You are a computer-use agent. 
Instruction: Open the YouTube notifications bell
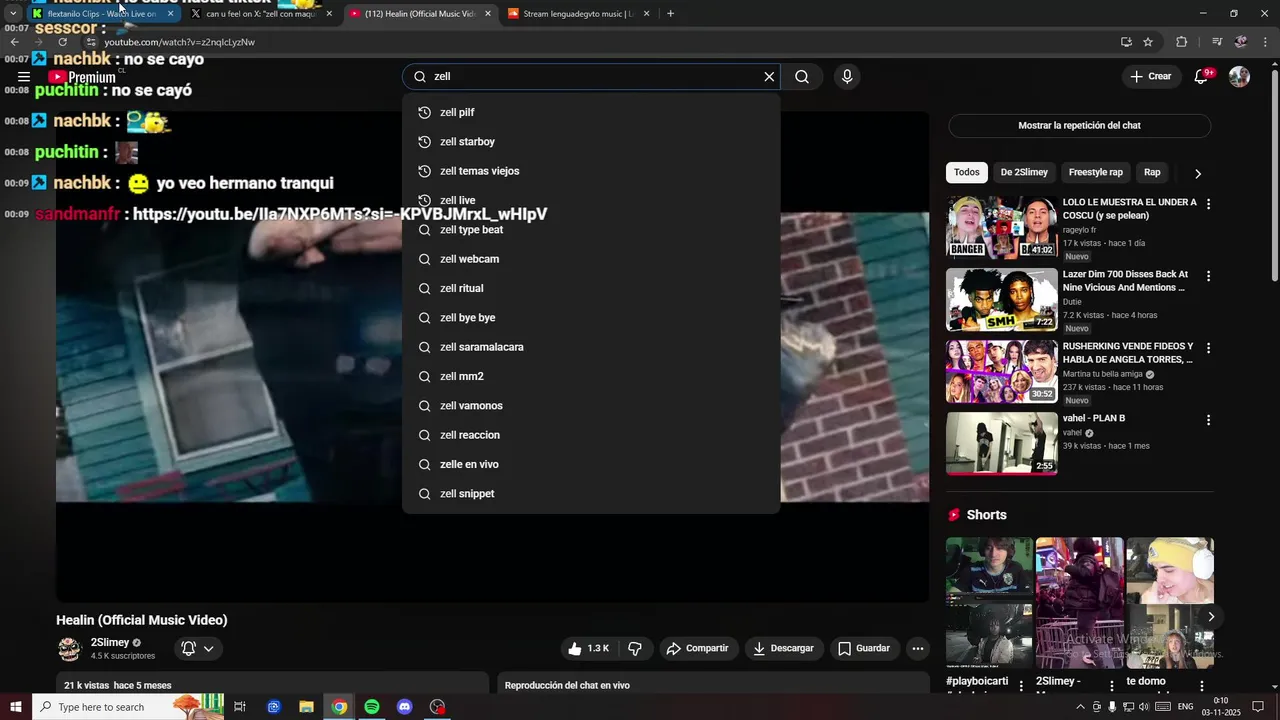(x=1202, y=77)
